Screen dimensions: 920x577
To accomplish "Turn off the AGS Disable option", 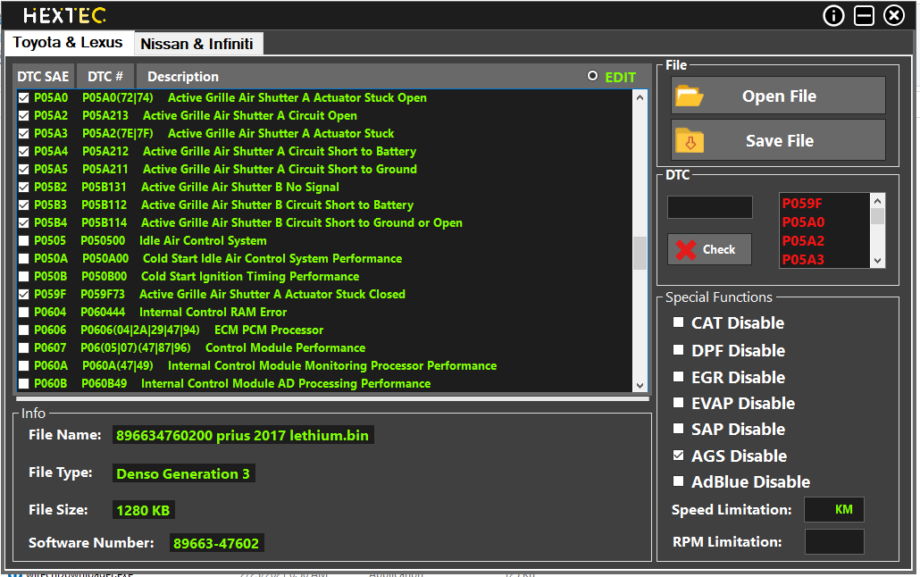I will pyautogui.click(x=678, y=455).
